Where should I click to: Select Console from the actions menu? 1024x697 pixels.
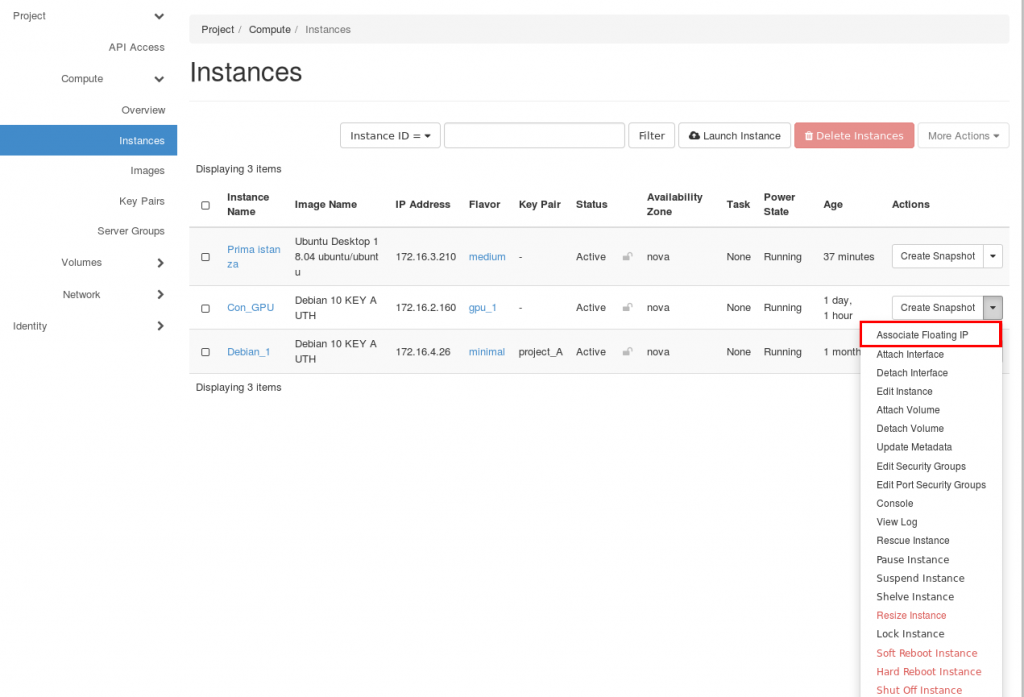[895, 504]
